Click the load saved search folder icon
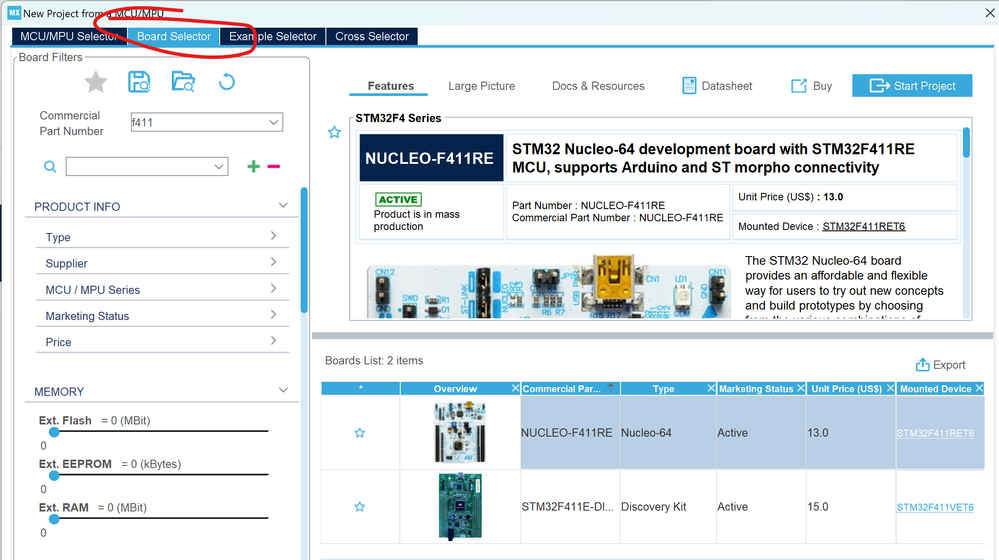Screen dimensions: 999x560 click(183, 82)
